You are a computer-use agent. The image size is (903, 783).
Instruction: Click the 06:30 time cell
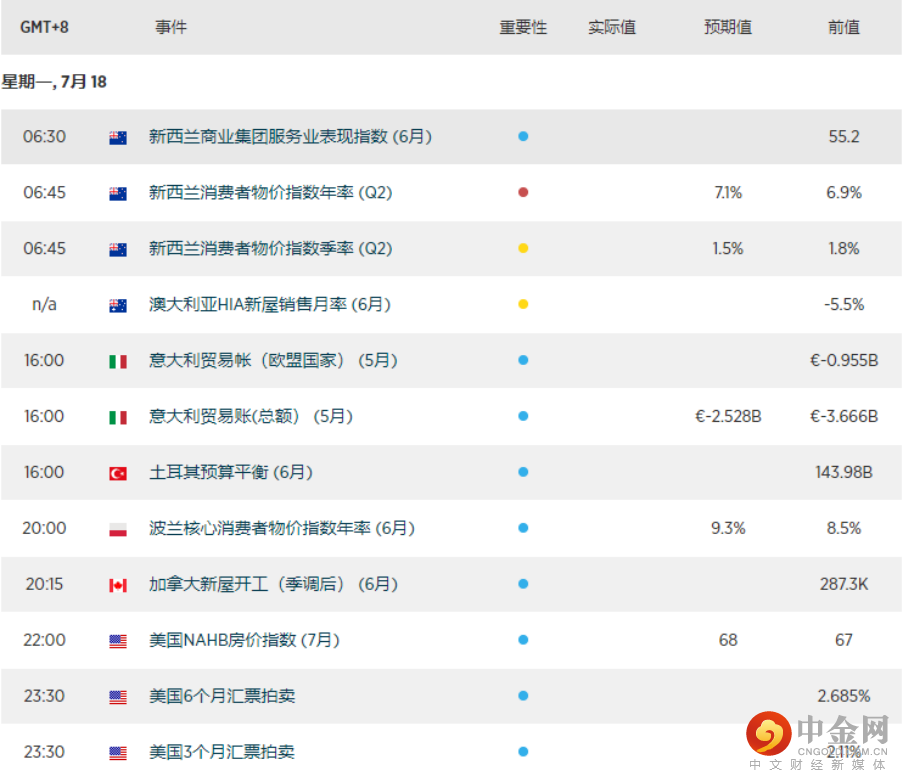click(x=44, y=136)
